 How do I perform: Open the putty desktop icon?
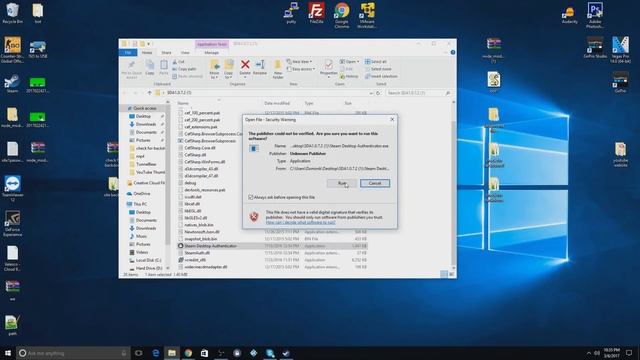[291, 13]
